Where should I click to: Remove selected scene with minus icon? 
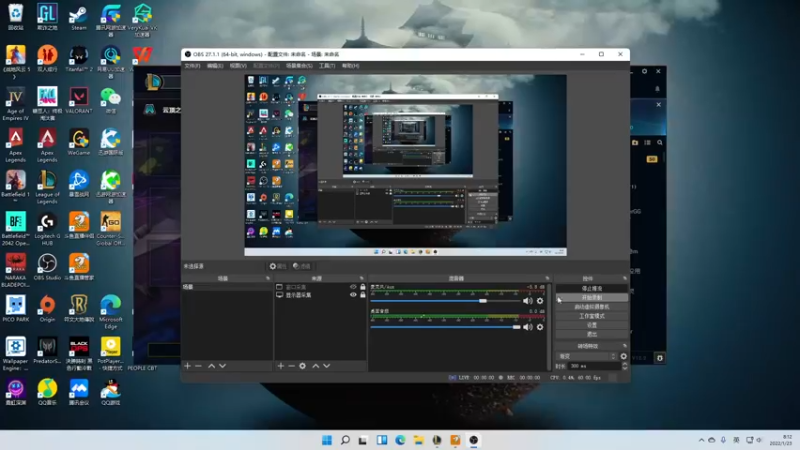point(198,366)
